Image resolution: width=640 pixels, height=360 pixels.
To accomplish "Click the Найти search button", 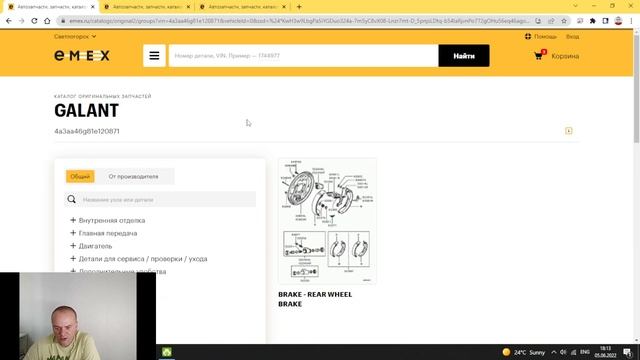I will click(x=464, y=56).
